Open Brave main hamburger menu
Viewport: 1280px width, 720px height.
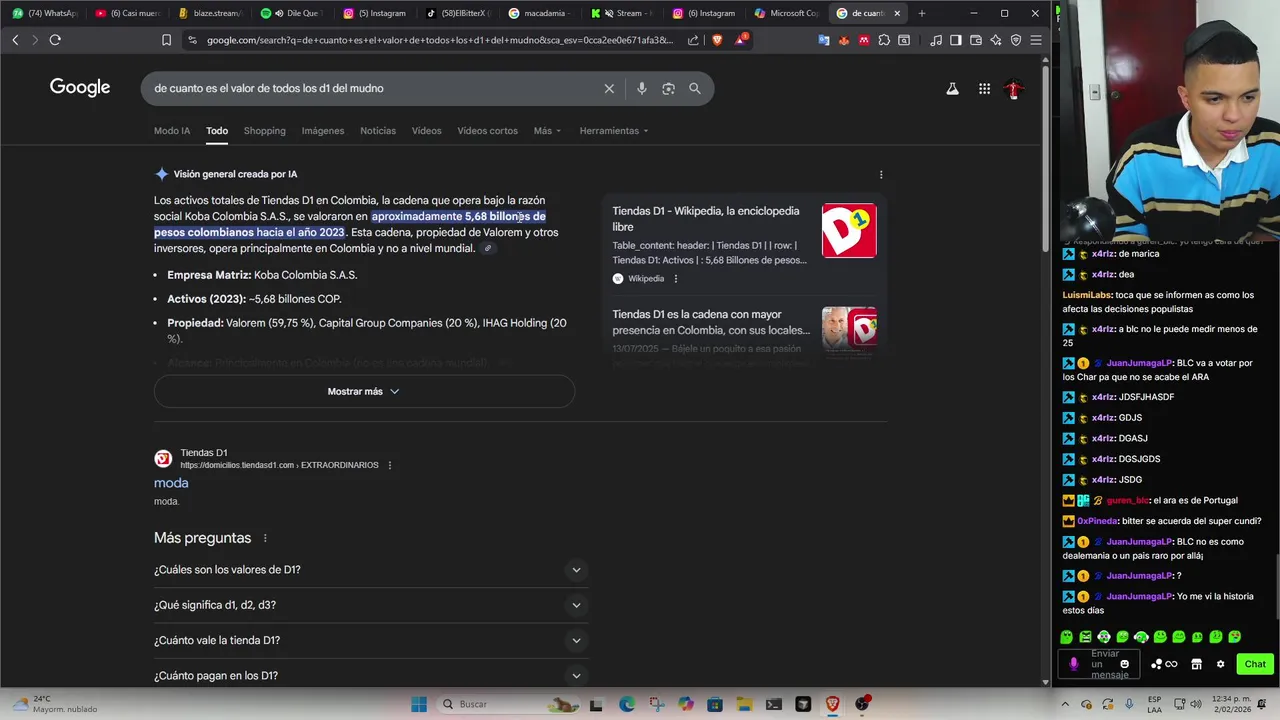pyautogui.click(x=1036, y=40)
